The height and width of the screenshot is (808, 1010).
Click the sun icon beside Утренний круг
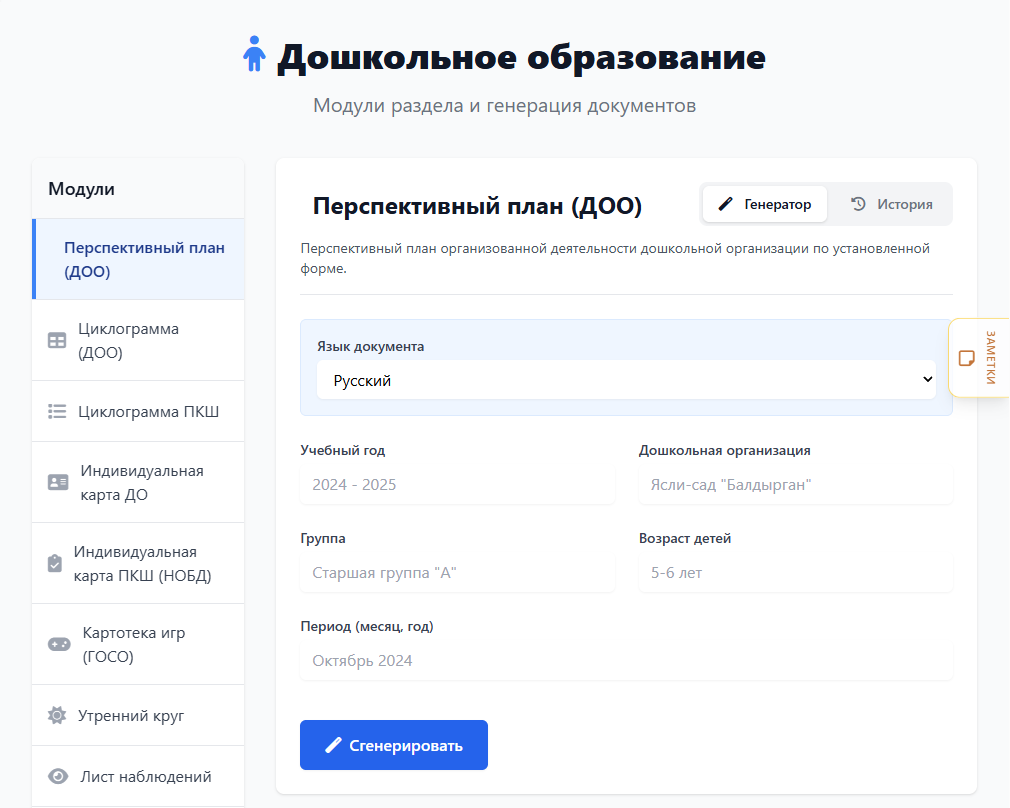click(57, 715)
